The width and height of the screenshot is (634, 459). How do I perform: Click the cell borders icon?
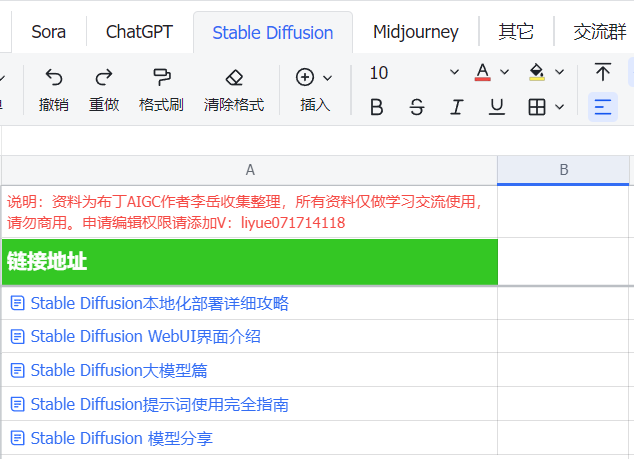[x=537, y=107]
